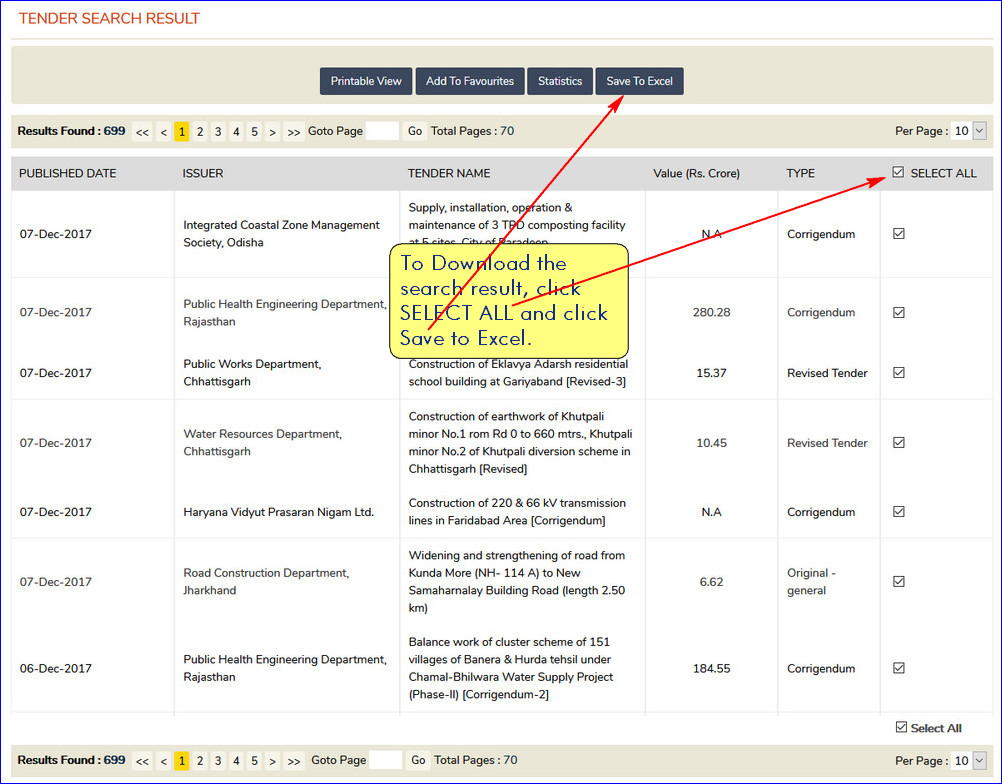Click the Printable View button
The width and height of the screenshot is (1002, 784).
pyautogui.click(x=366, y=81)
